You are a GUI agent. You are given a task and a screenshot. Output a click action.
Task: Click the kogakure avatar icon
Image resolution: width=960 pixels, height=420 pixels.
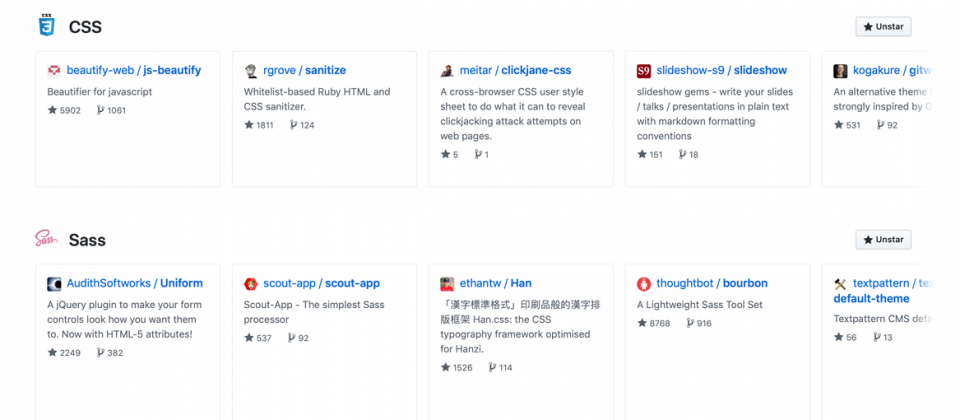[x=840, y=71]
